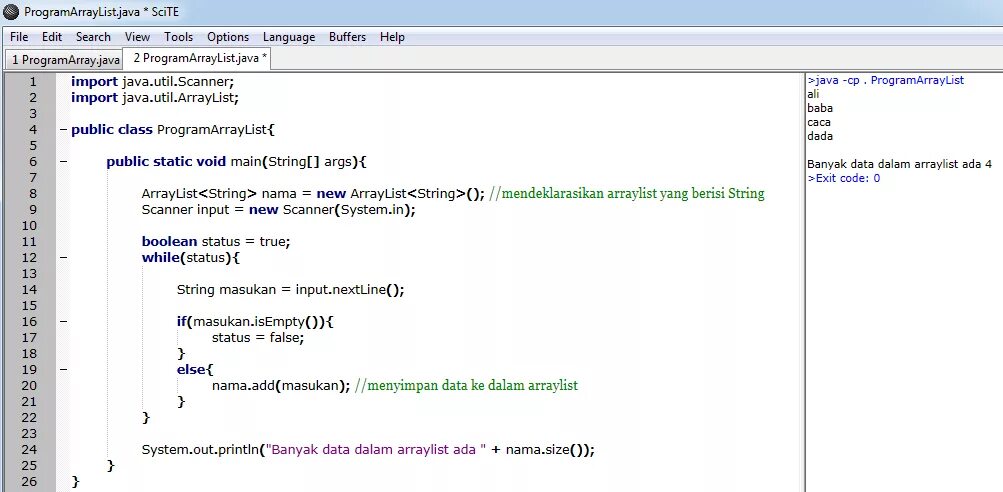The height and width of the screenshot is (492, 1003).
Task: Click comment 'menyimpan data ke dalam arraylist'
Action: point(466,386)
